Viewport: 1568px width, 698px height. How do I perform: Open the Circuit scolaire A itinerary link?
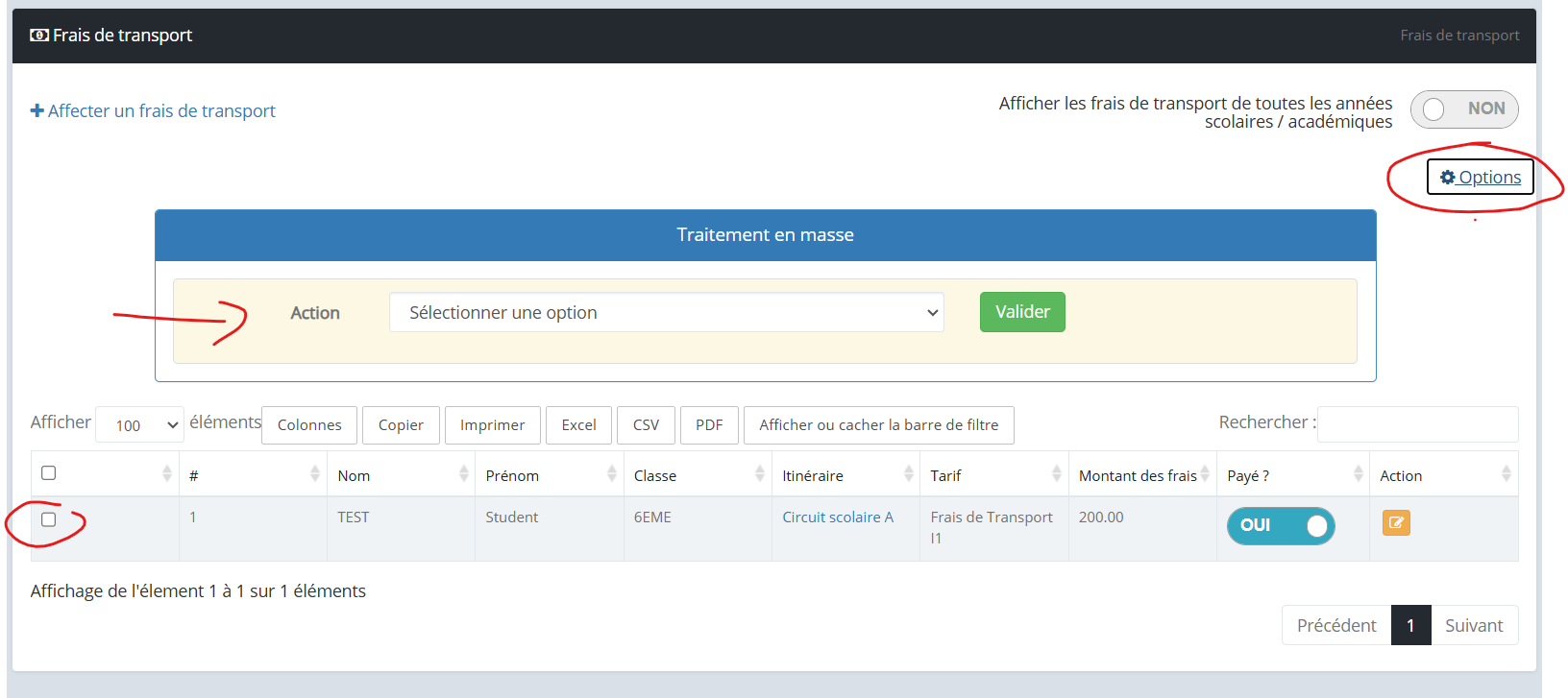click(x=838, y=517)
